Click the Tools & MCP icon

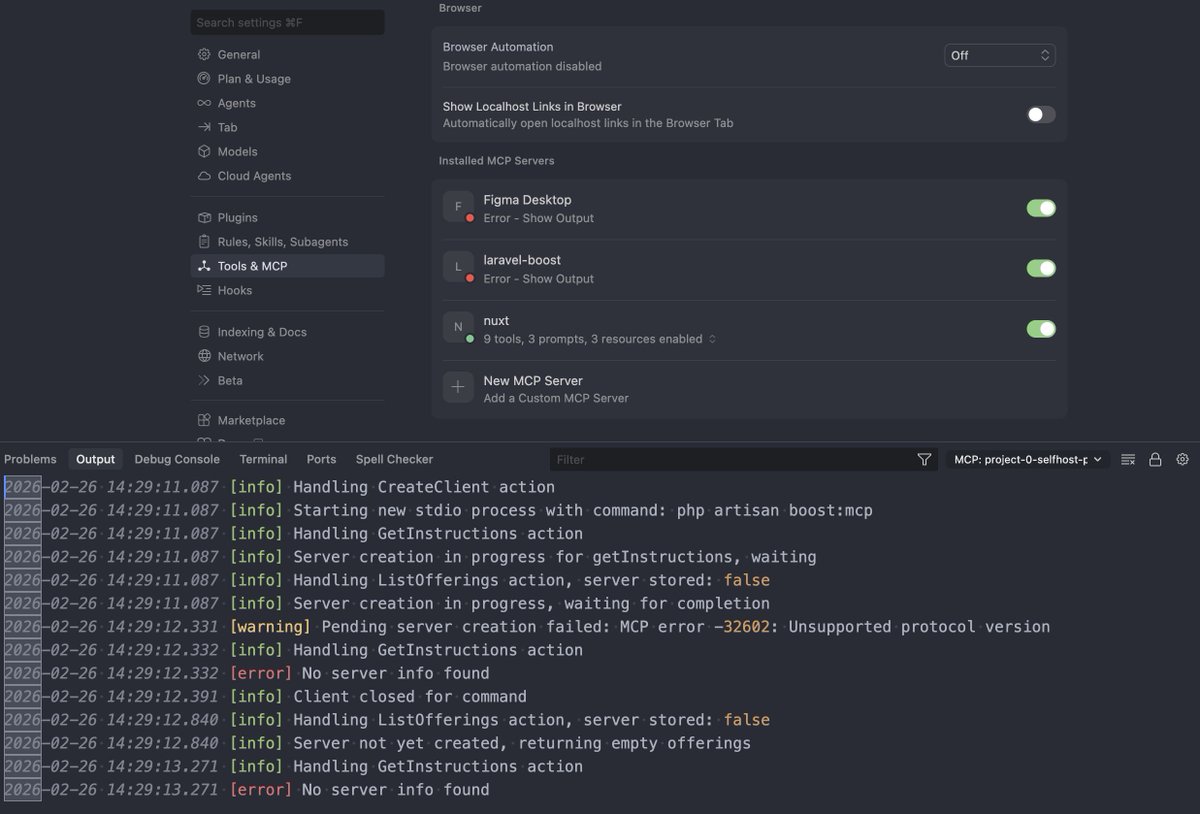(x=204, y=266)
